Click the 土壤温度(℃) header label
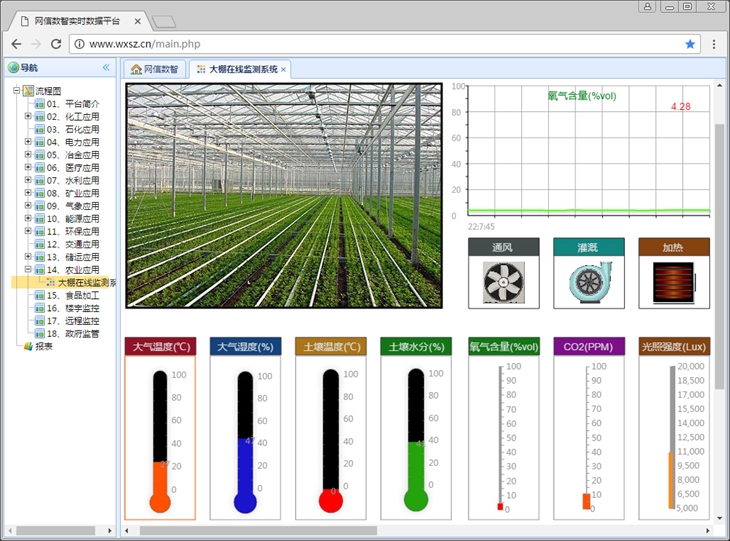This screenshot has width=730, height=541. [x=331, y=346]
